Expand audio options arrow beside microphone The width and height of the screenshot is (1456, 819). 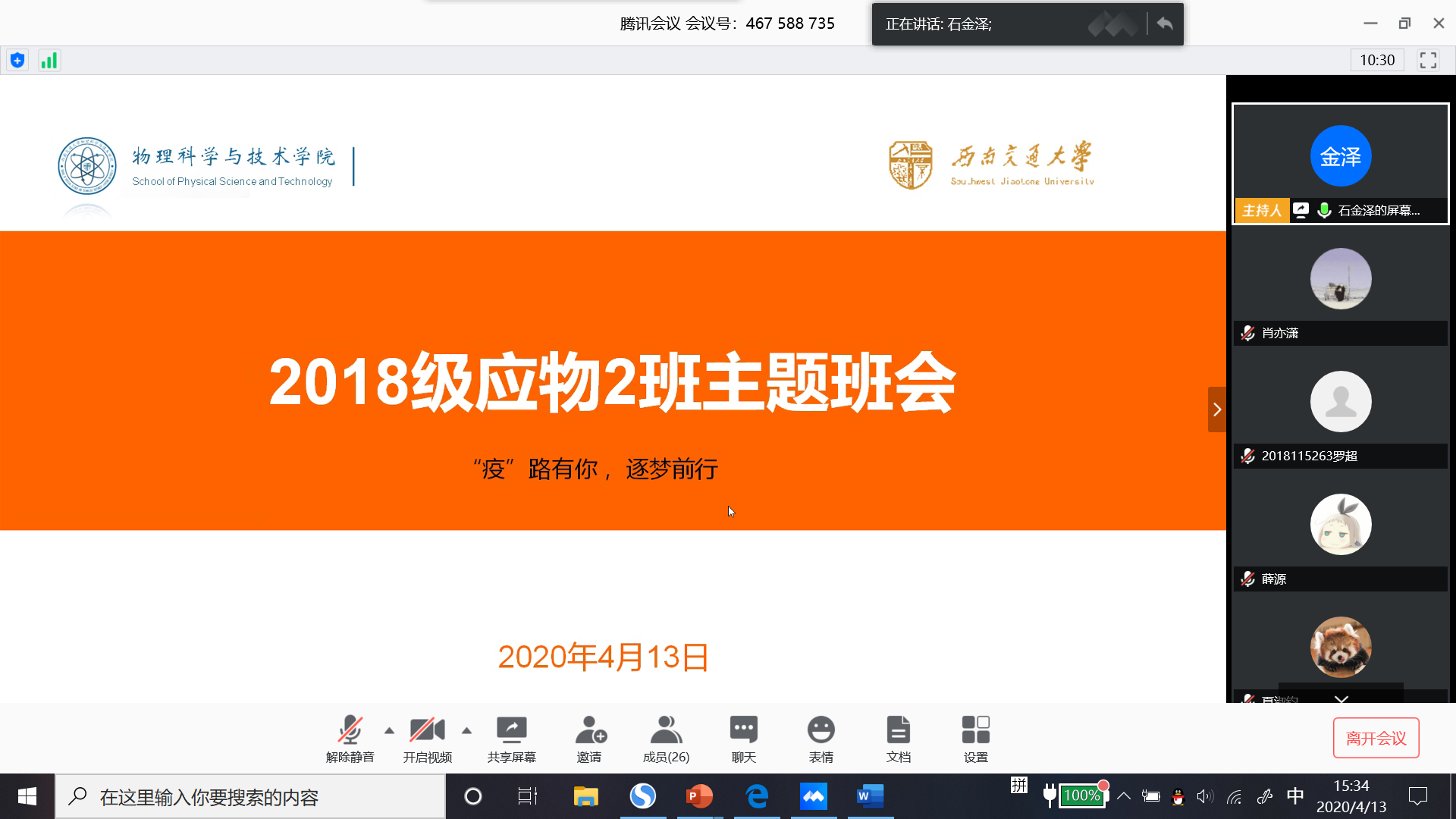tap(389, 730)
